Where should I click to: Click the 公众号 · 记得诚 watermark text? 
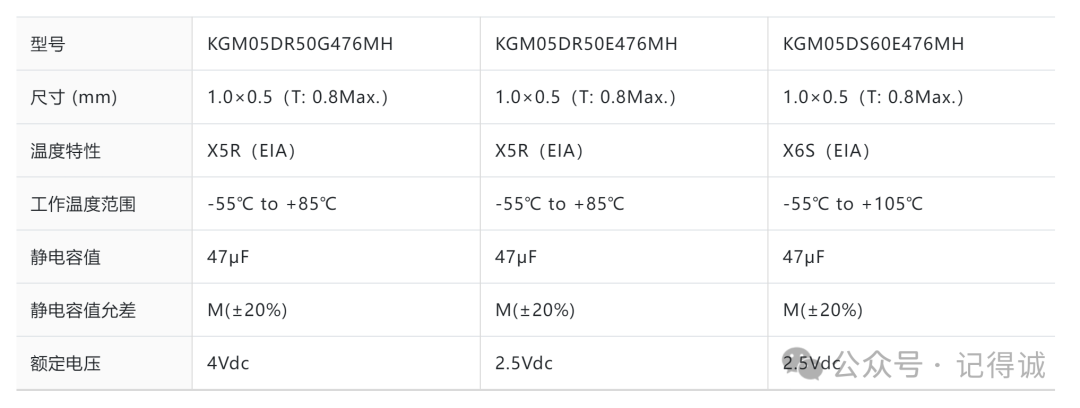(943, 365)
